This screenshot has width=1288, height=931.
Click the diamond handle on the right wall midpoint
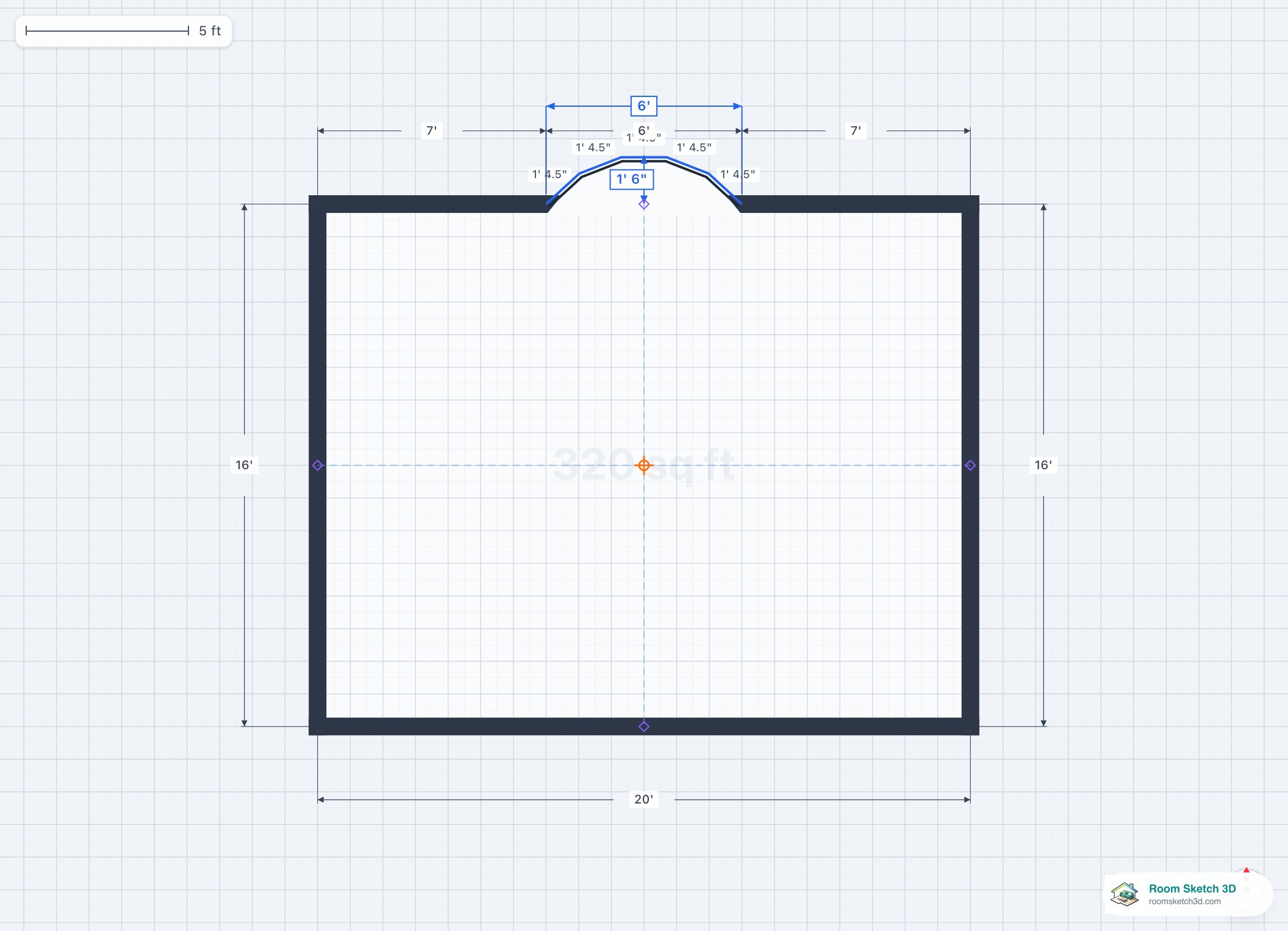(x=970, y=465)
